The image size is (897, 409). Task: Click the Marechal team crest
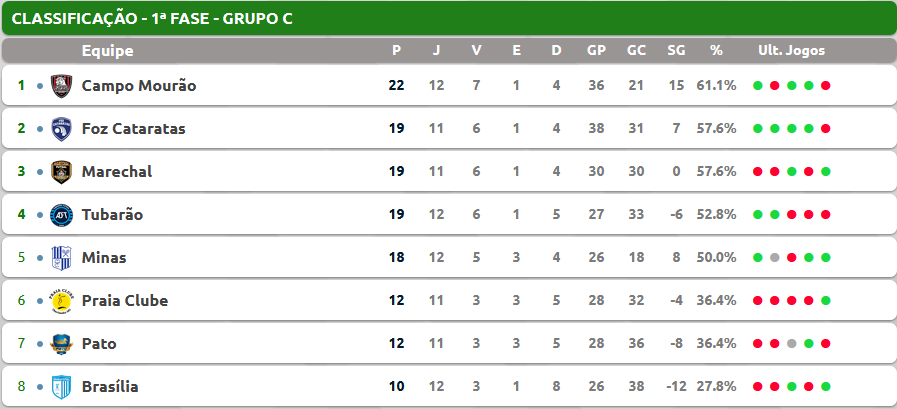coord(61,172)
